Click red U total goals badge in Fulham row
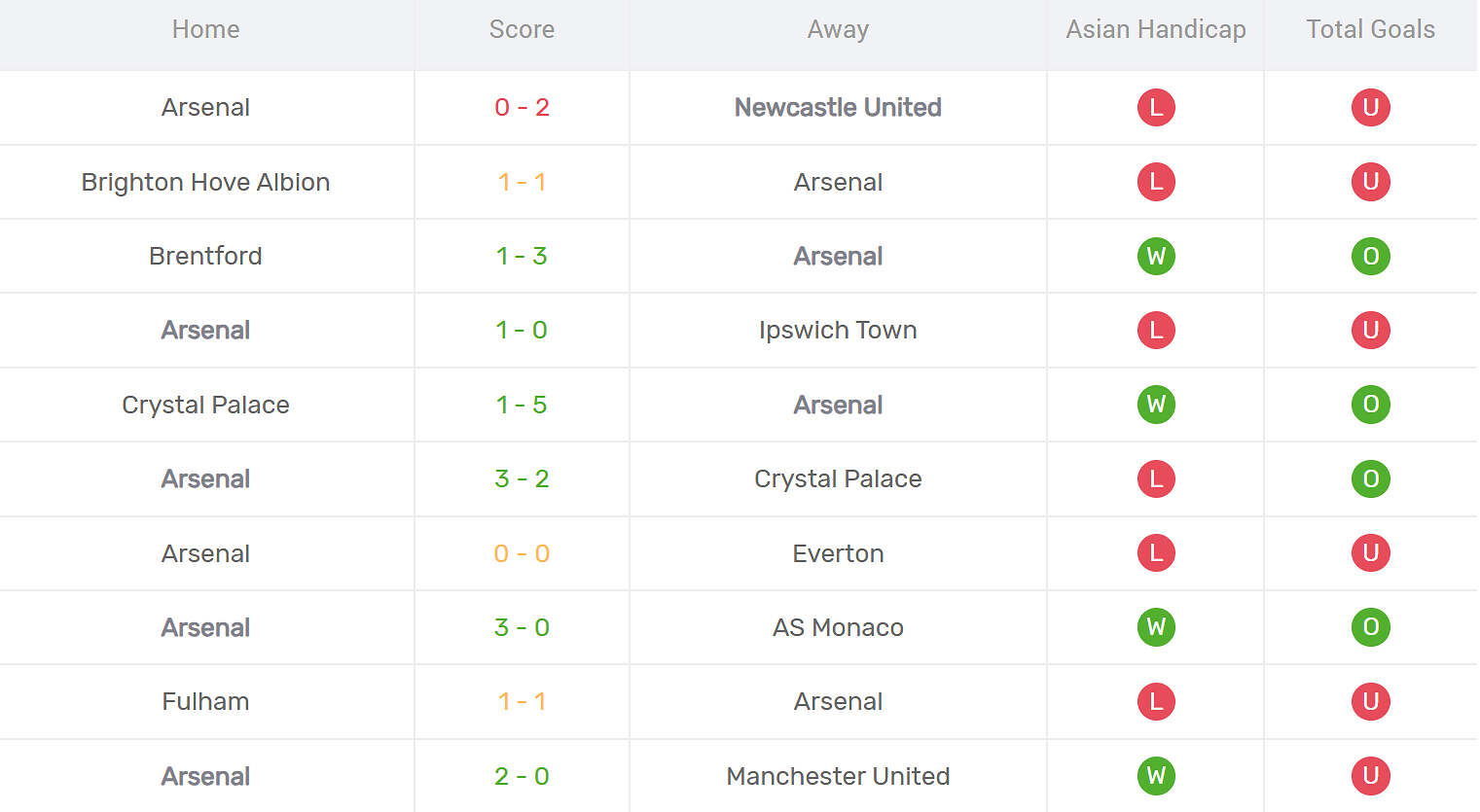Viewport: 1480px width, 812px height. (1370, 701)
